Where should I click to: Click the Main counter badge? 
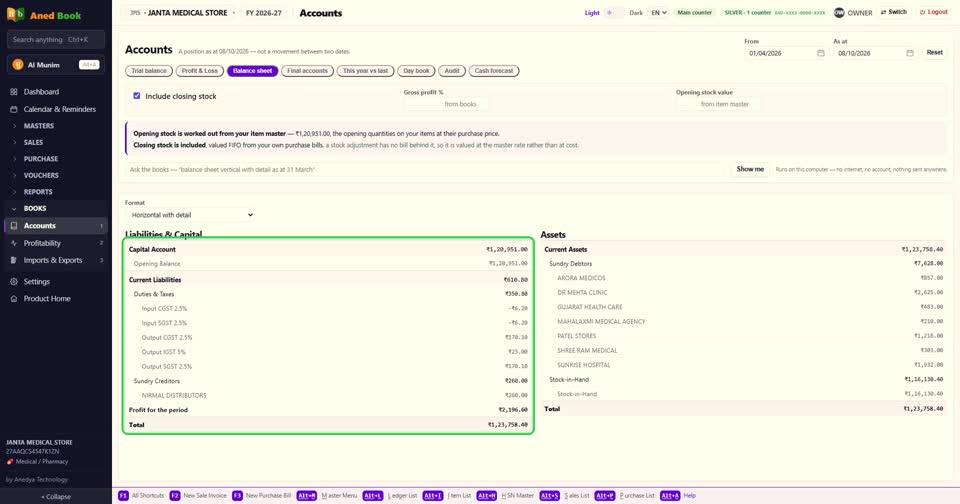(694, 12)
